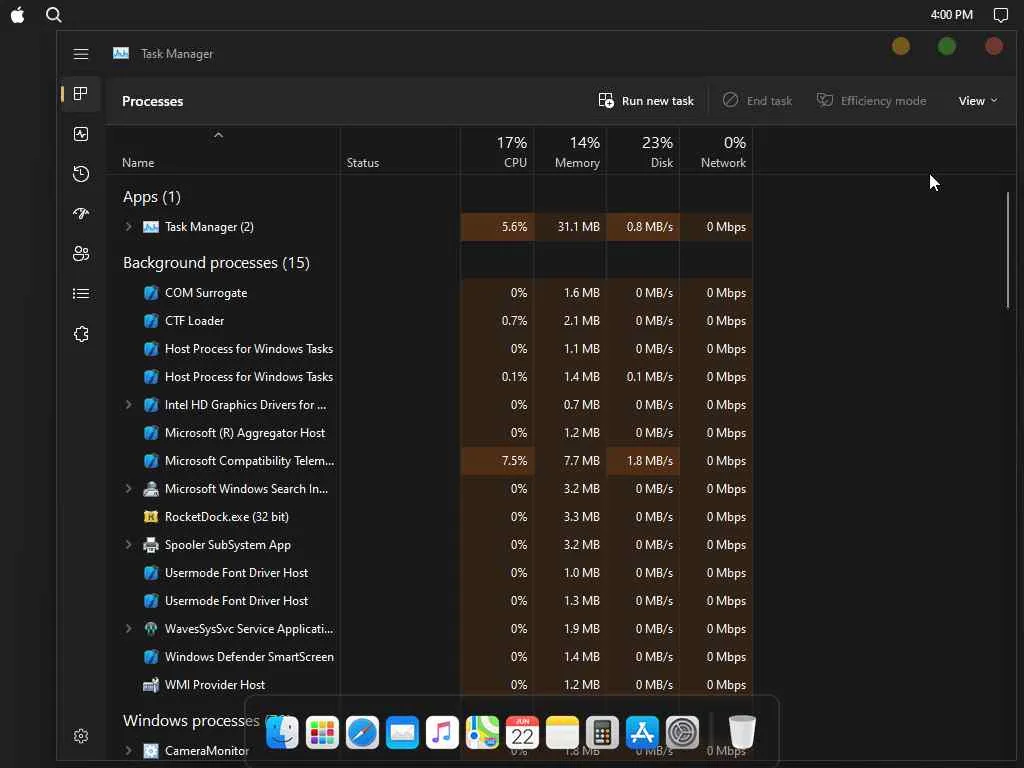
Task: Open the search magnifier in top bar
Action: (54, 14)
